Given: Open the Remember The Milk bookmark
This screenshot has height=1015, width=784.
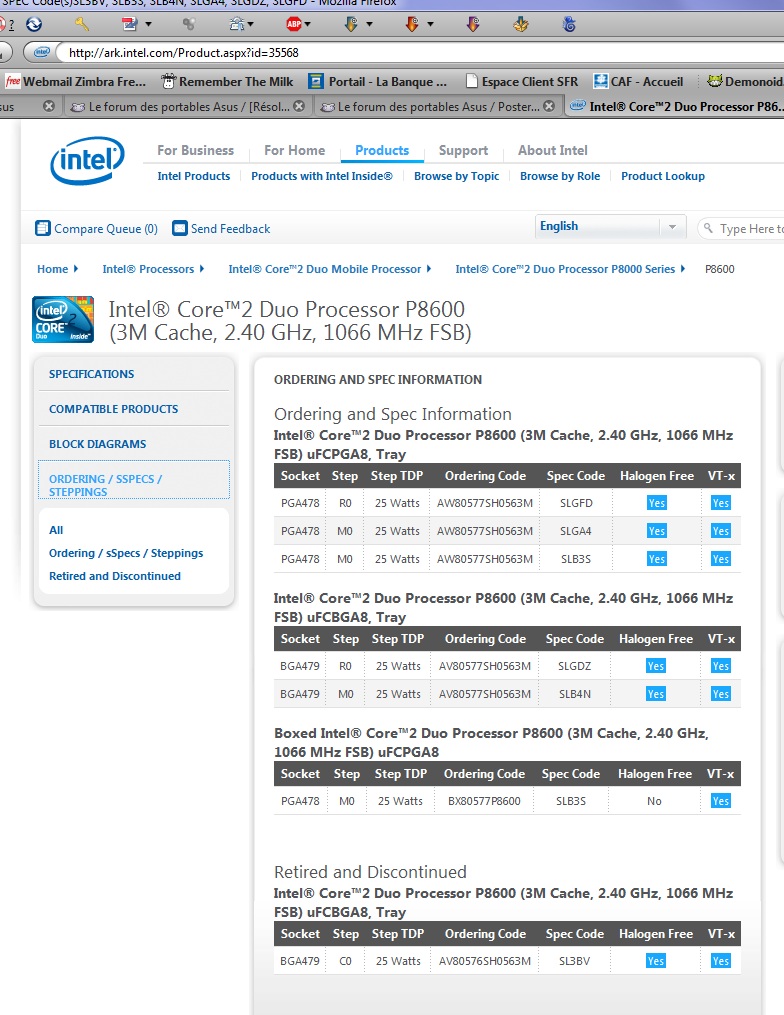Looking at the screenshot, I should (x=227, y=82).
